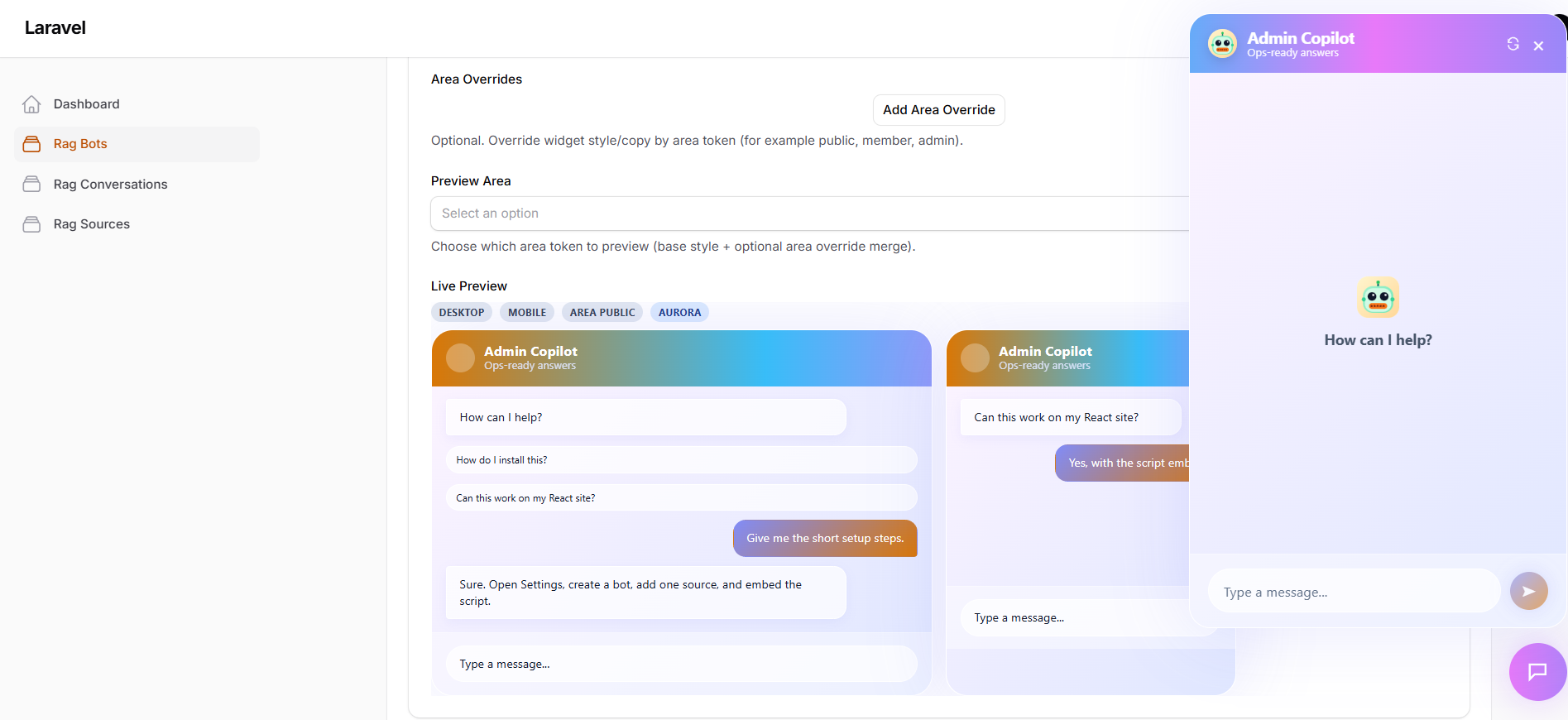Image resolution: width=1568 pixels, height=720 pixels.
Task: Click the AURORA theme badge
Action: [679, 312]
